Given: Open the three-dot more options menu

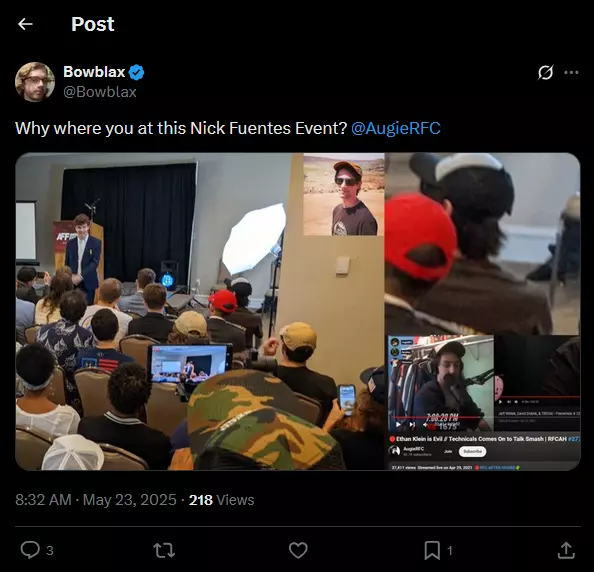Looking at the screenshot, I should pyautogui.click(x=571, y=72).
